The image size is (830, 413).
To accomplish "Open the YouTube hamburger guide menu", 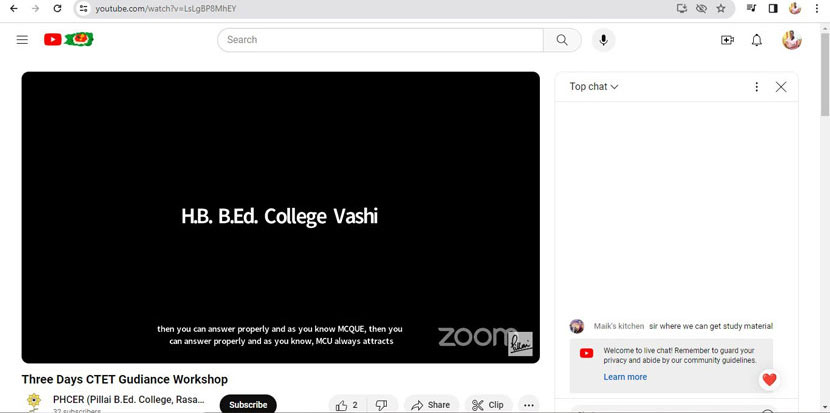I will (22, 40).
